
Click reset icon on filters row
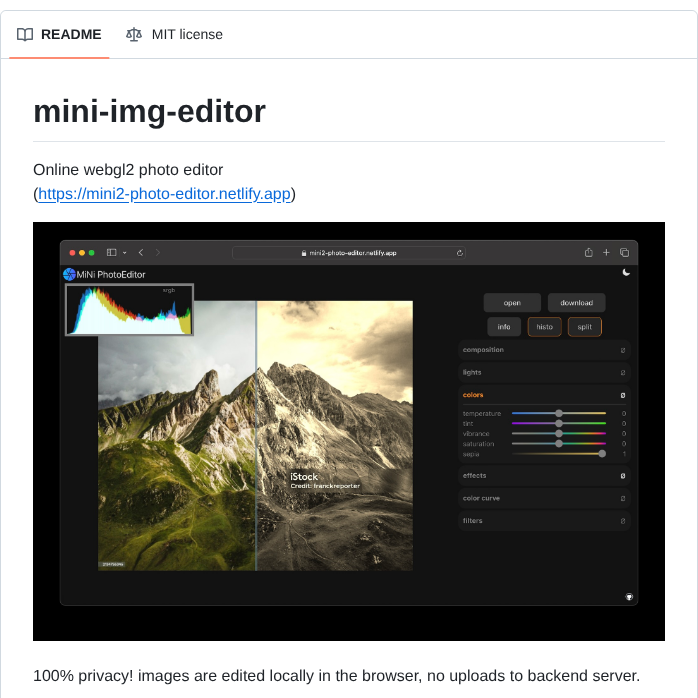(x=623, y=521)
